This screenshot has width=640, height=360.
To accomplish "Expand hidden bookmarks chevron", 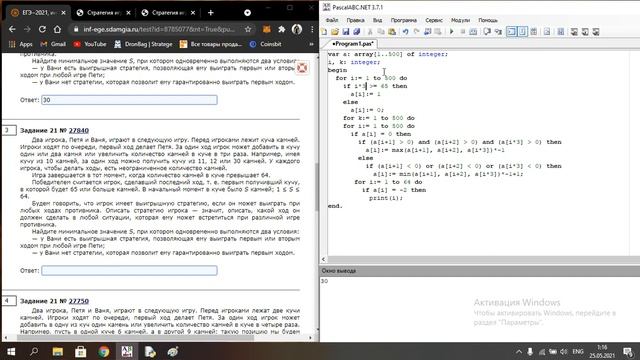I will tap(311, 44).
